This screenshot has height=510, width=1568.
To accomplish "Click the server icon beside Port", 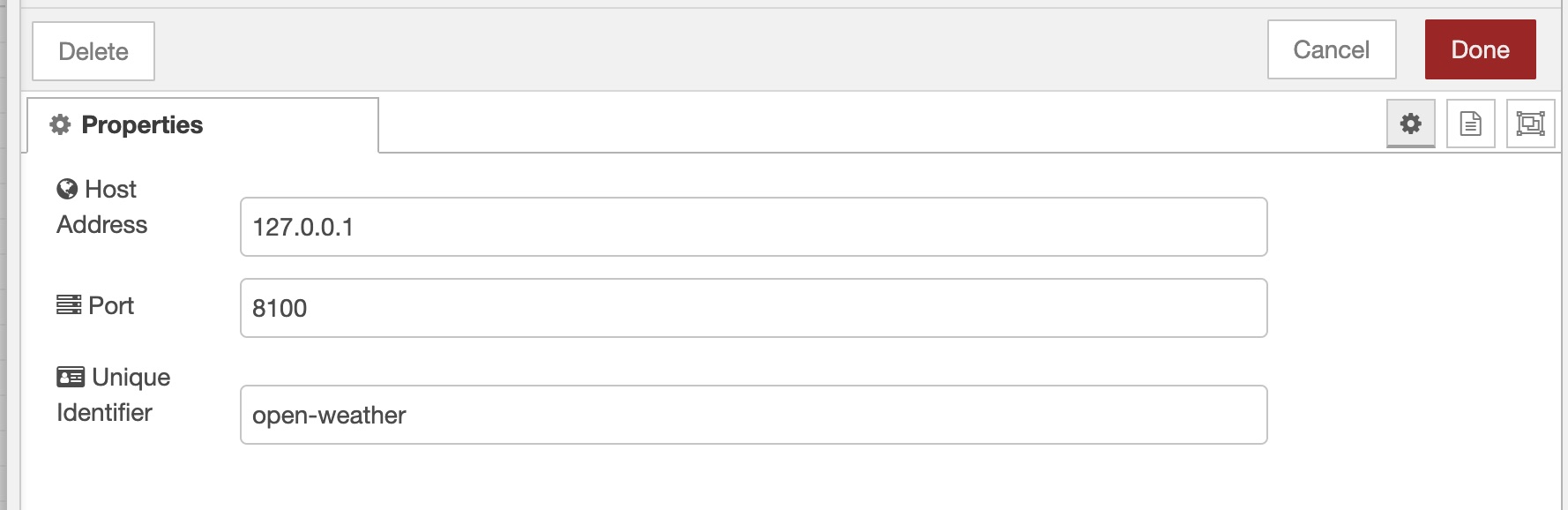I will coord(69,305).
